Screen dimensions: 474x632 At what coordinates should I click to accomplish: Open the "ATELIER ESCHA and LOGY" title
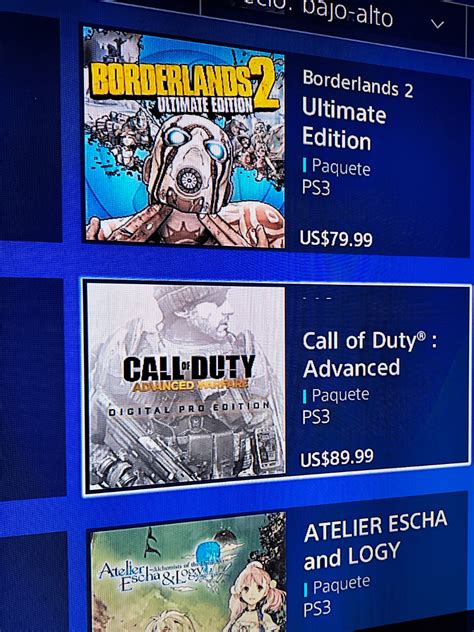[x=375, y=541]
